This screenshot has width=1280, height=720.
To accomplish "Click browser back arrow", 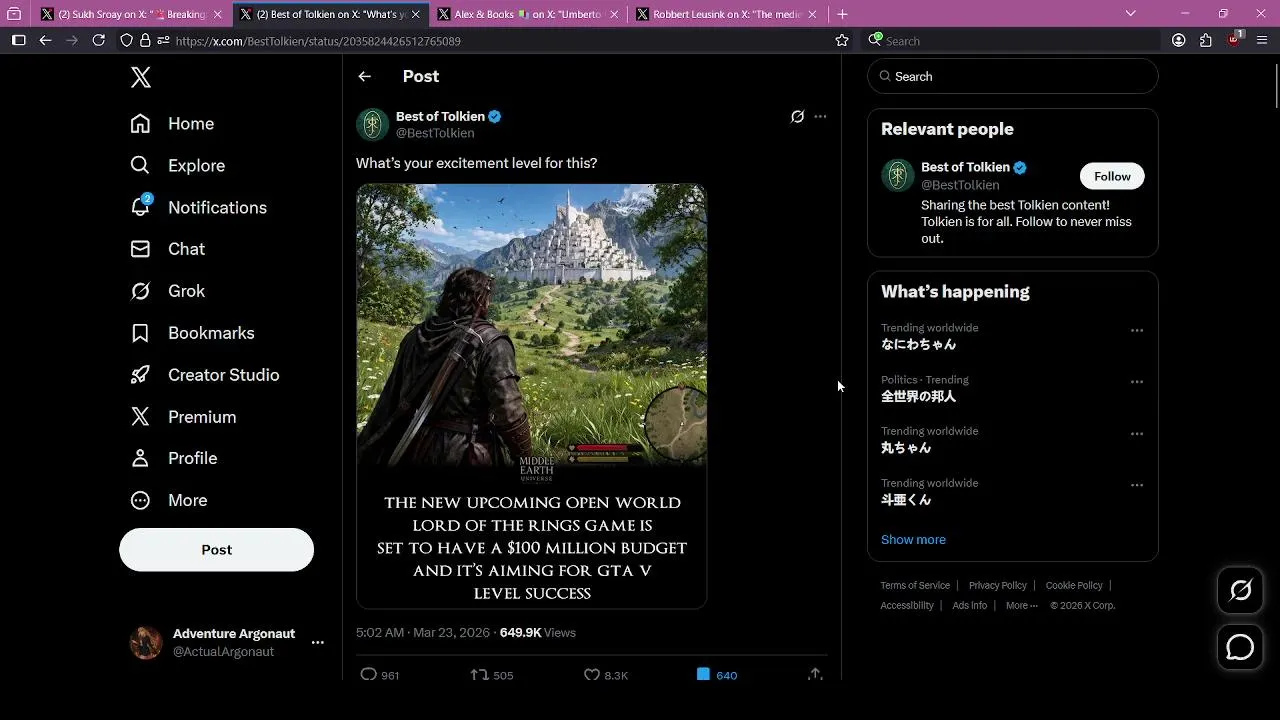I will tap(45, 40).
